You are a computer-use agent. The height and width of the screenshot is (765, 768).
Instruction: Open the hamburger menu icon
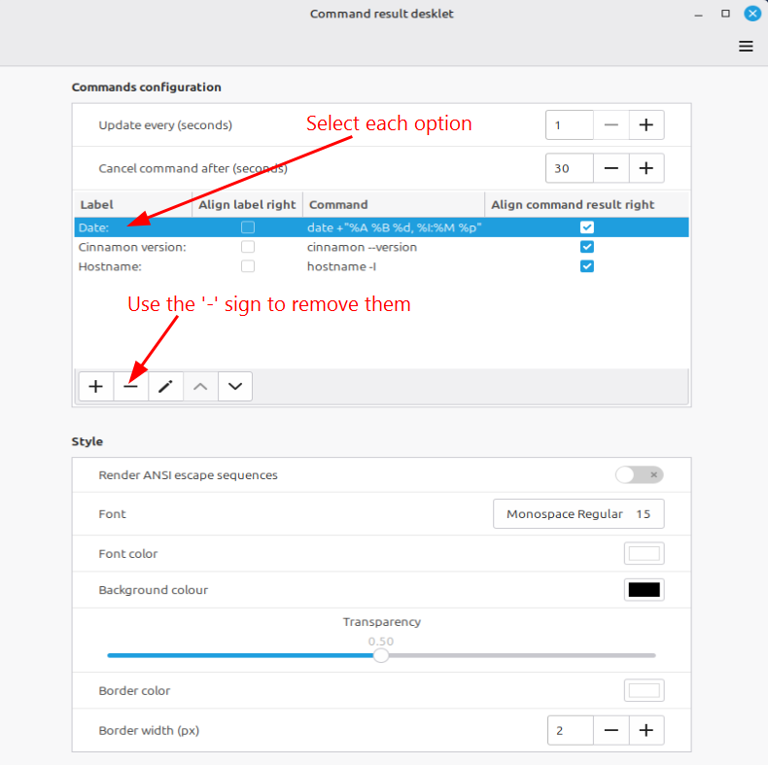(745, 47)
